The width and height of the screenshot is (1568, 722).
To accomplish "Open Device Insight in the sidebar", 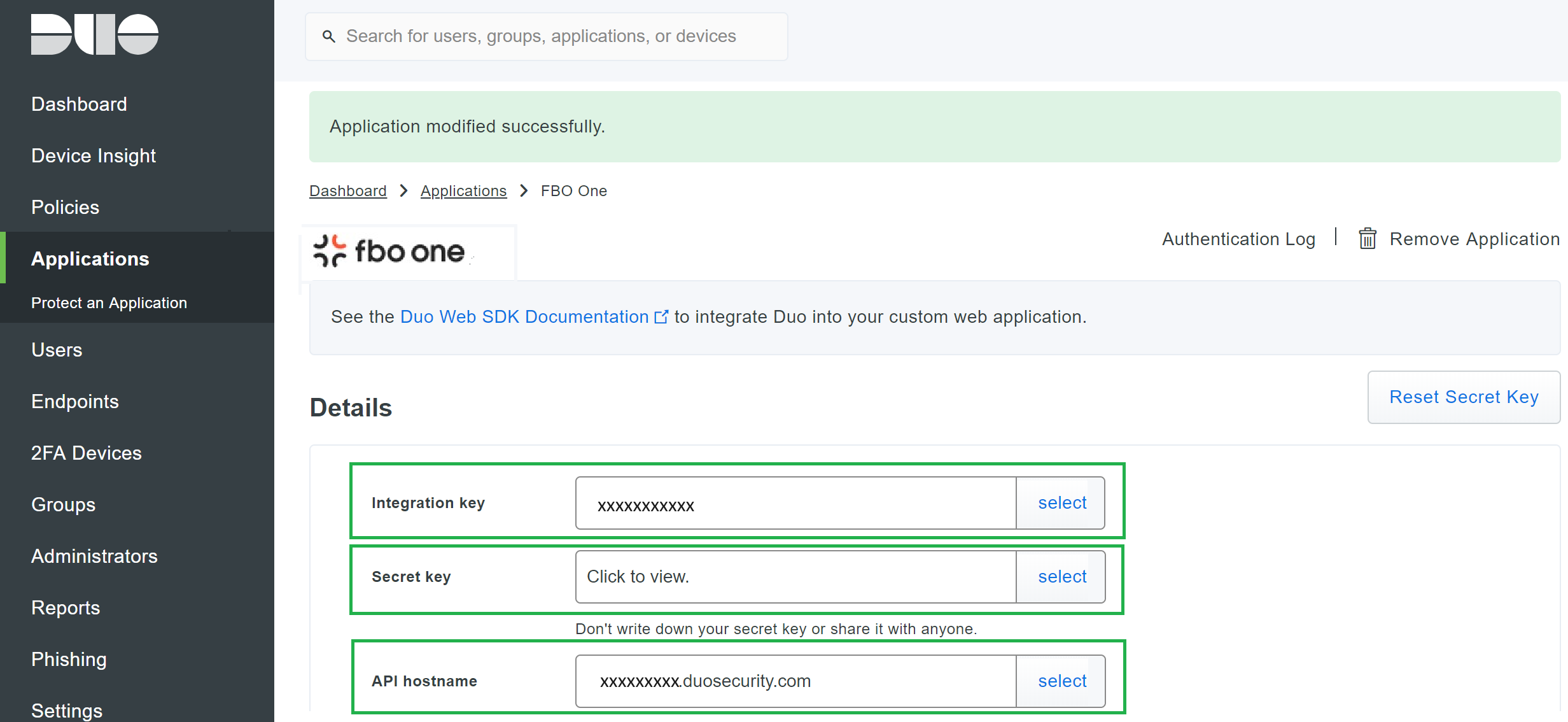I will click(94, 155).
